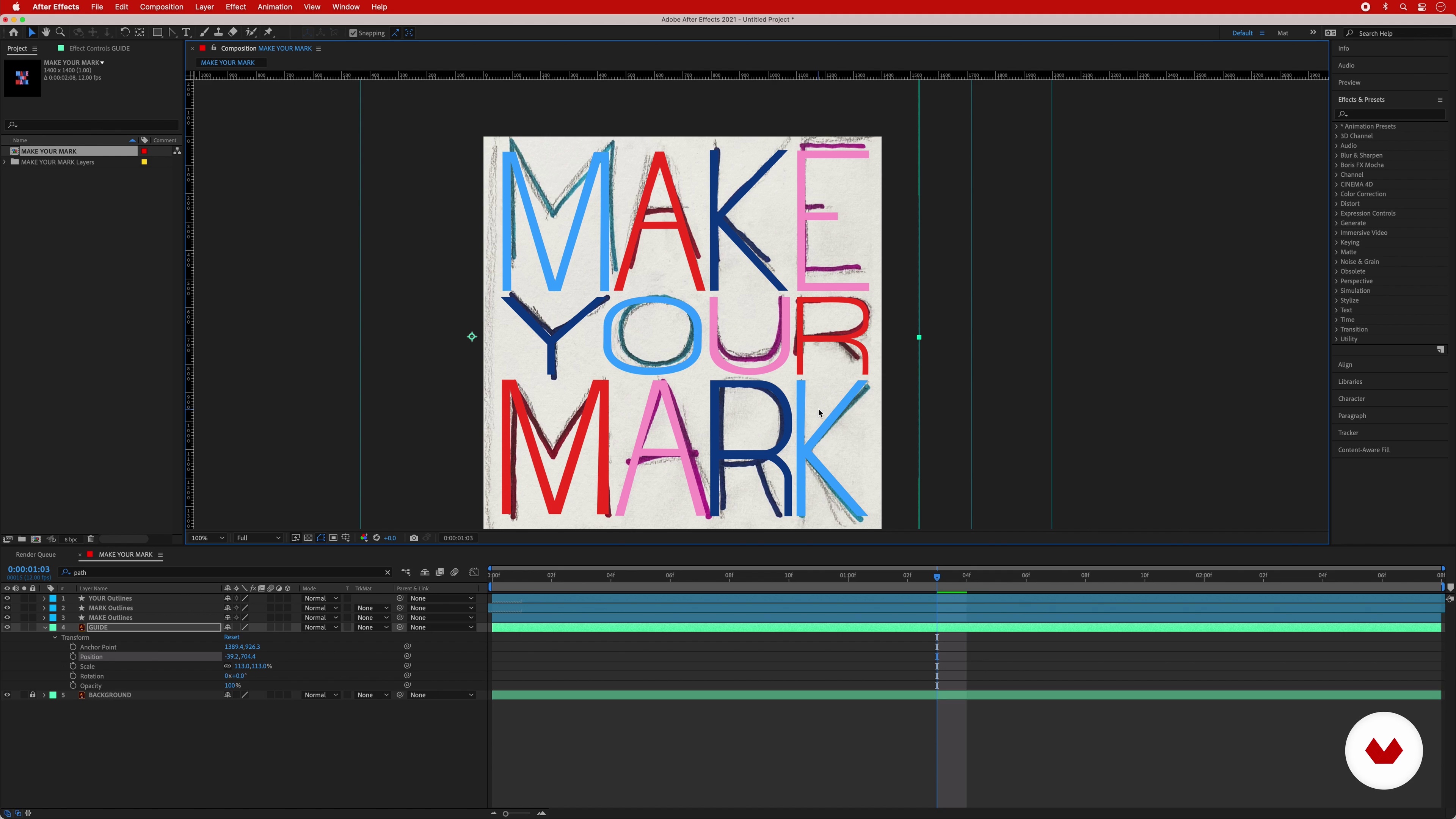The width and height of the screenshot is (1456, 819).
Task: Open the Animation menu
Action: pyautogui.click(x=275, y=7)
